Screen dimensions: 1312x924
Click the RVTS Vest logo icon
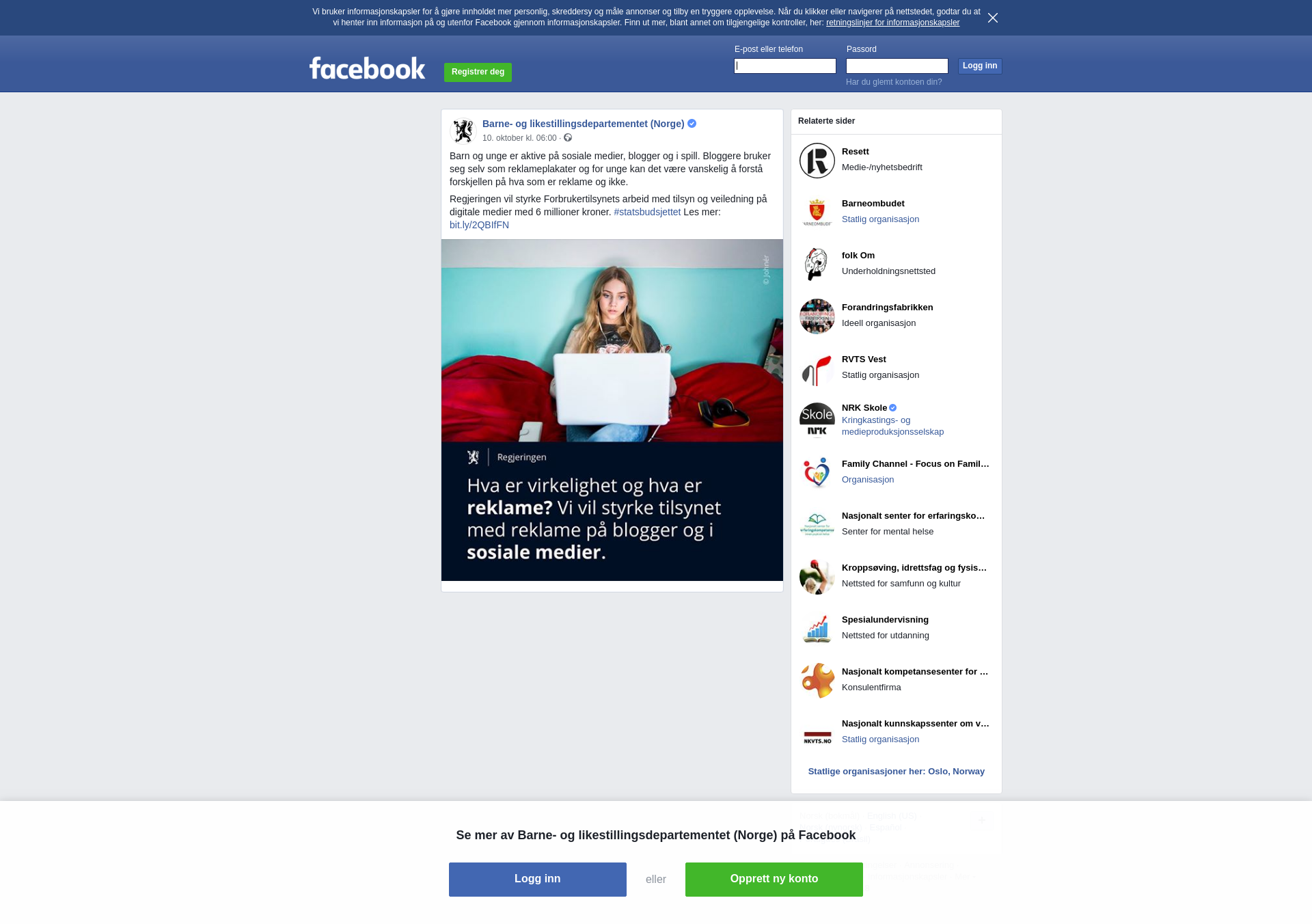point(817,368)
